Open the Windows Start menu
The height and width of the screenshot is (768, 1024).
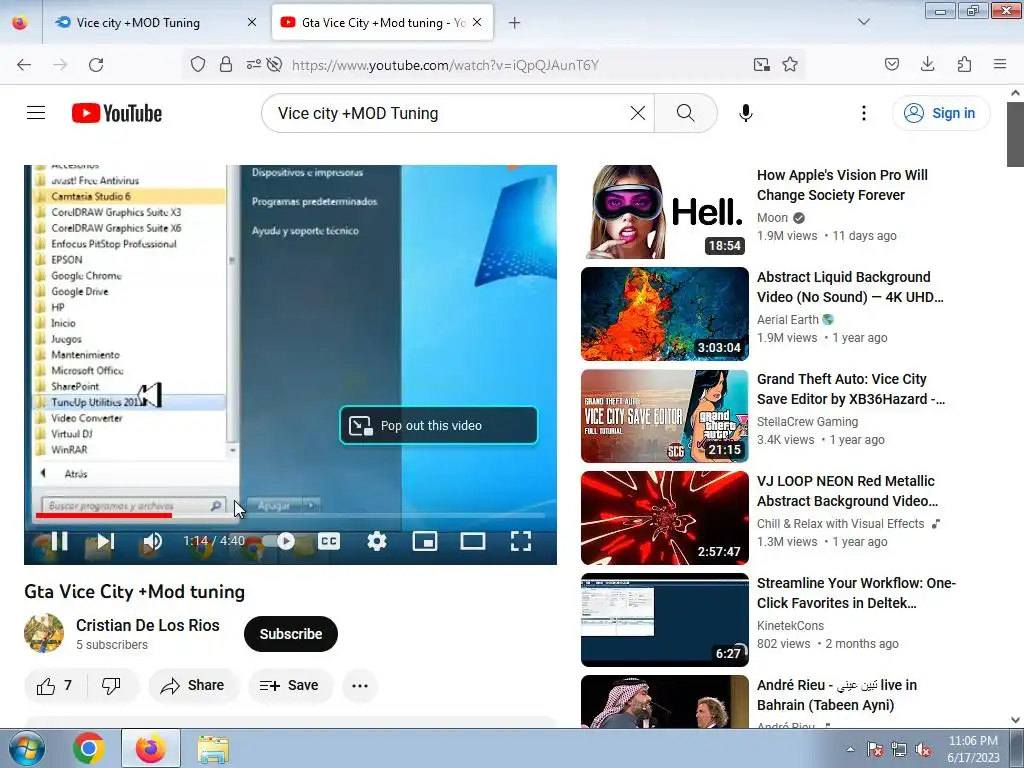click(27, 748)
